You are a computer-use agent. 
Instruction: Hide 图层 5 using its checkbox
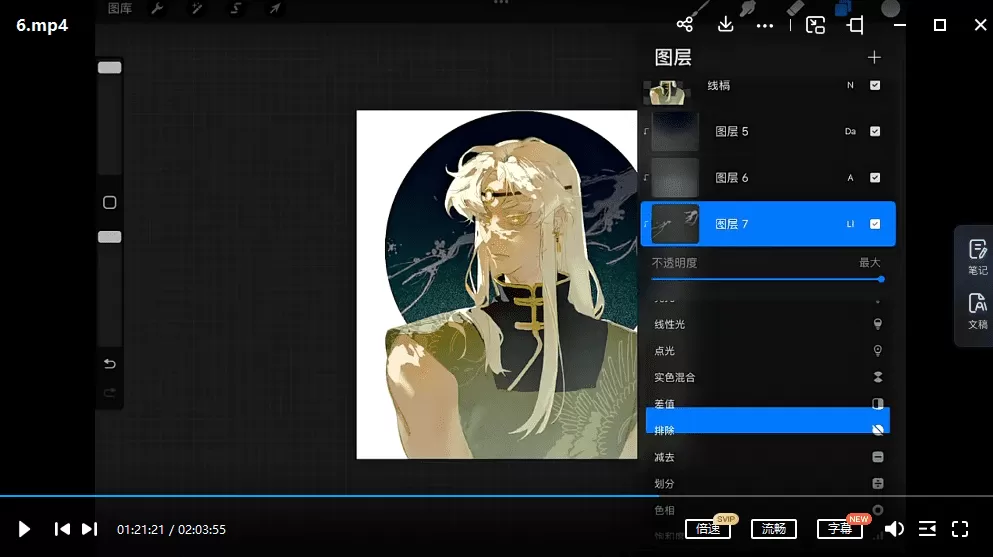pyautogui.click(x=875, y=131)
